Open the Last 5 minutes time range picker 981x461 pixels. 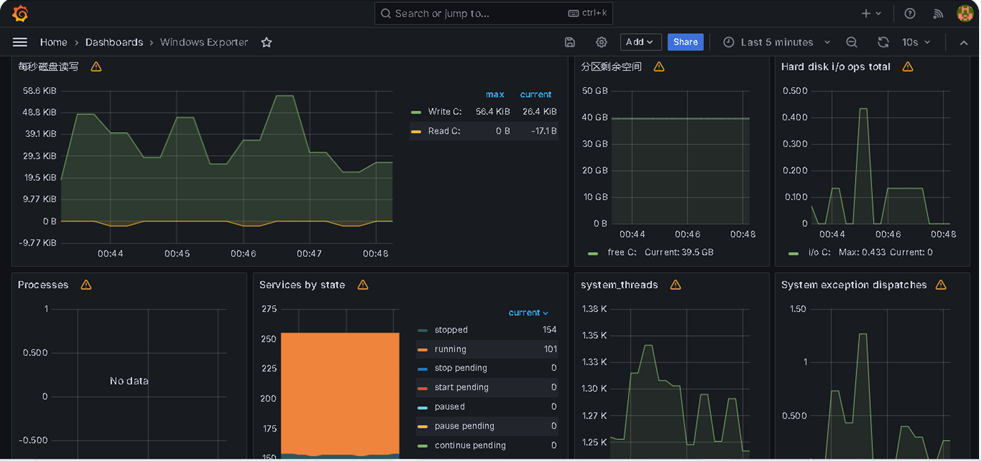pyautogui.click(x=777, y=43)
